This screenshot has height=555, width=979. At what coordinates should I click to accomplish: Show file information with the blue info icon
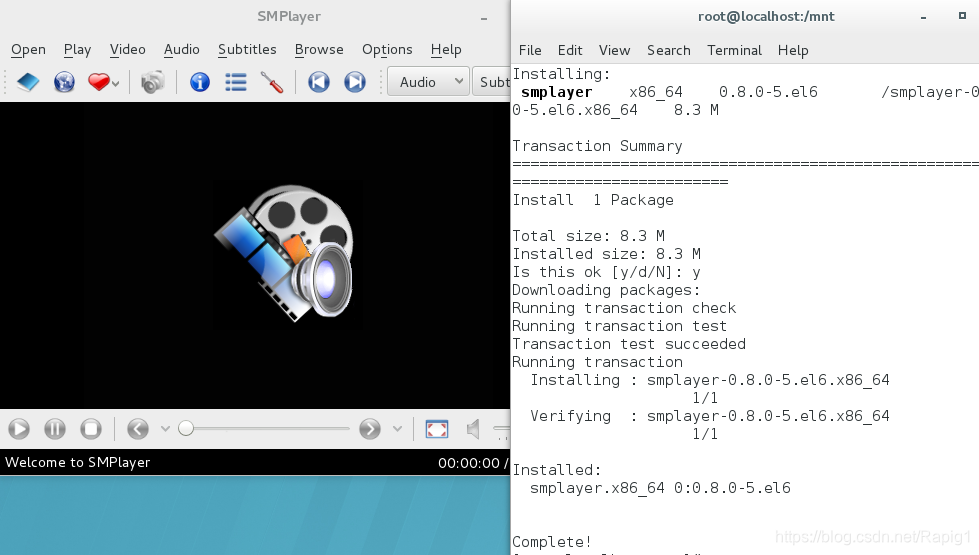tap(200, 82)
